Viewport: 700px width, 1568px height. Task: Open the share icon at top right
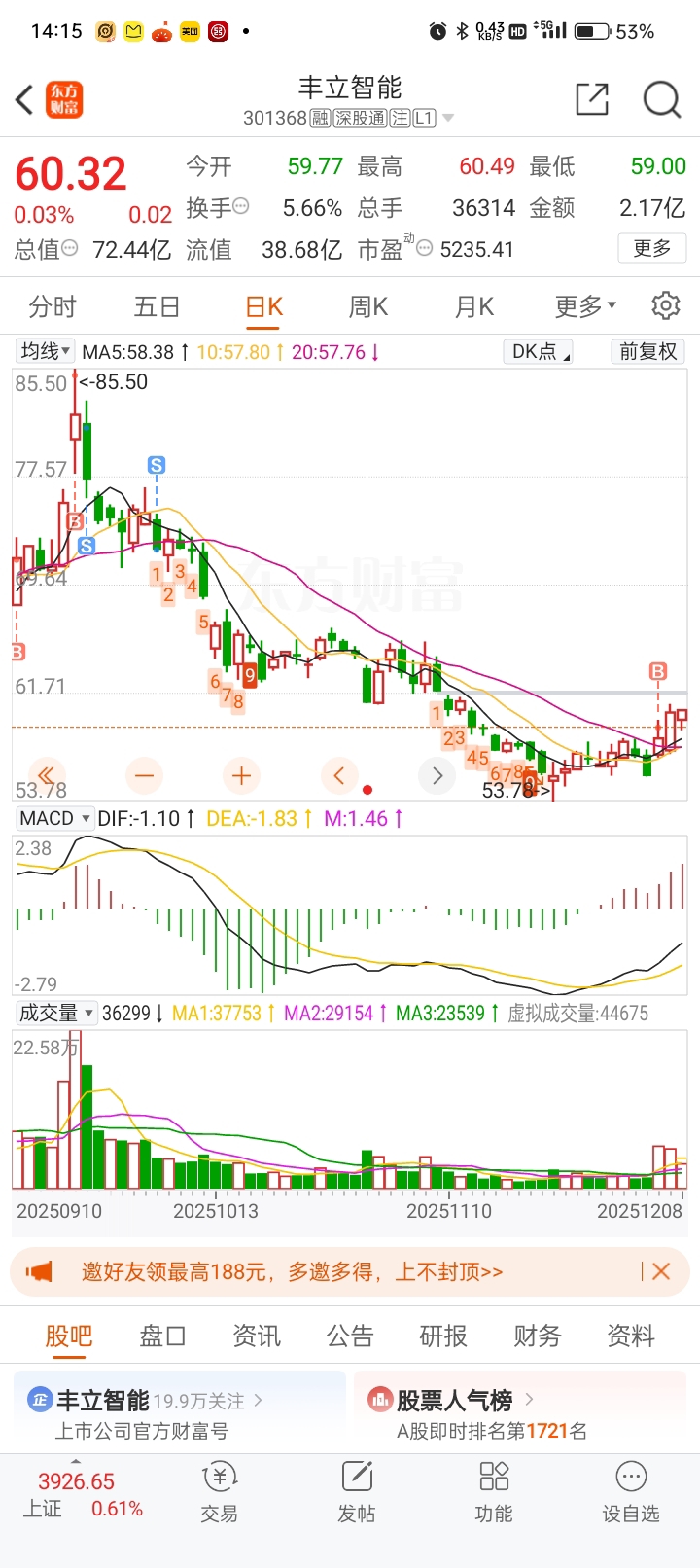pos(592,99)
